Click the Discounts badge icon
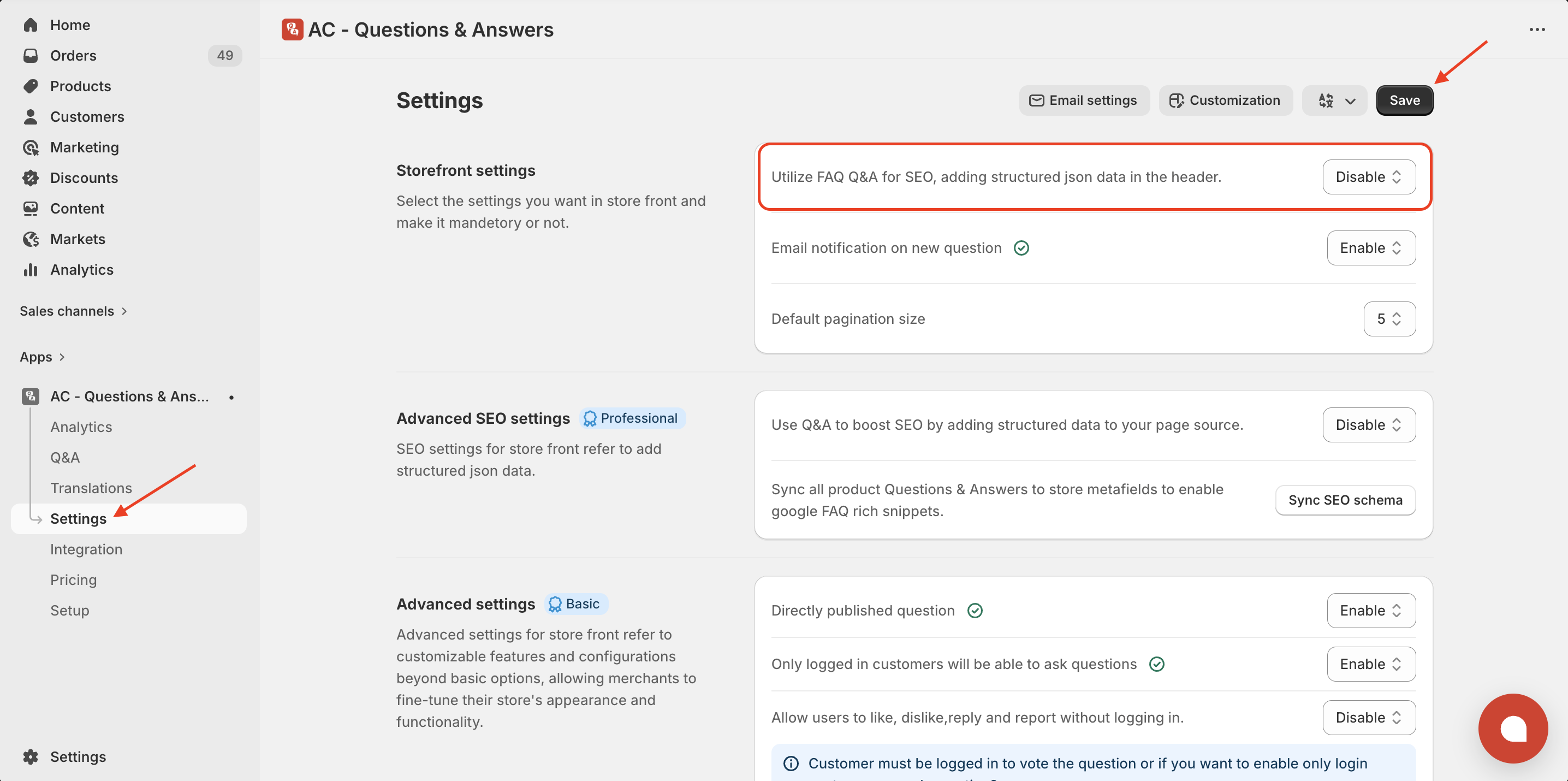 [x=31, y=177]
